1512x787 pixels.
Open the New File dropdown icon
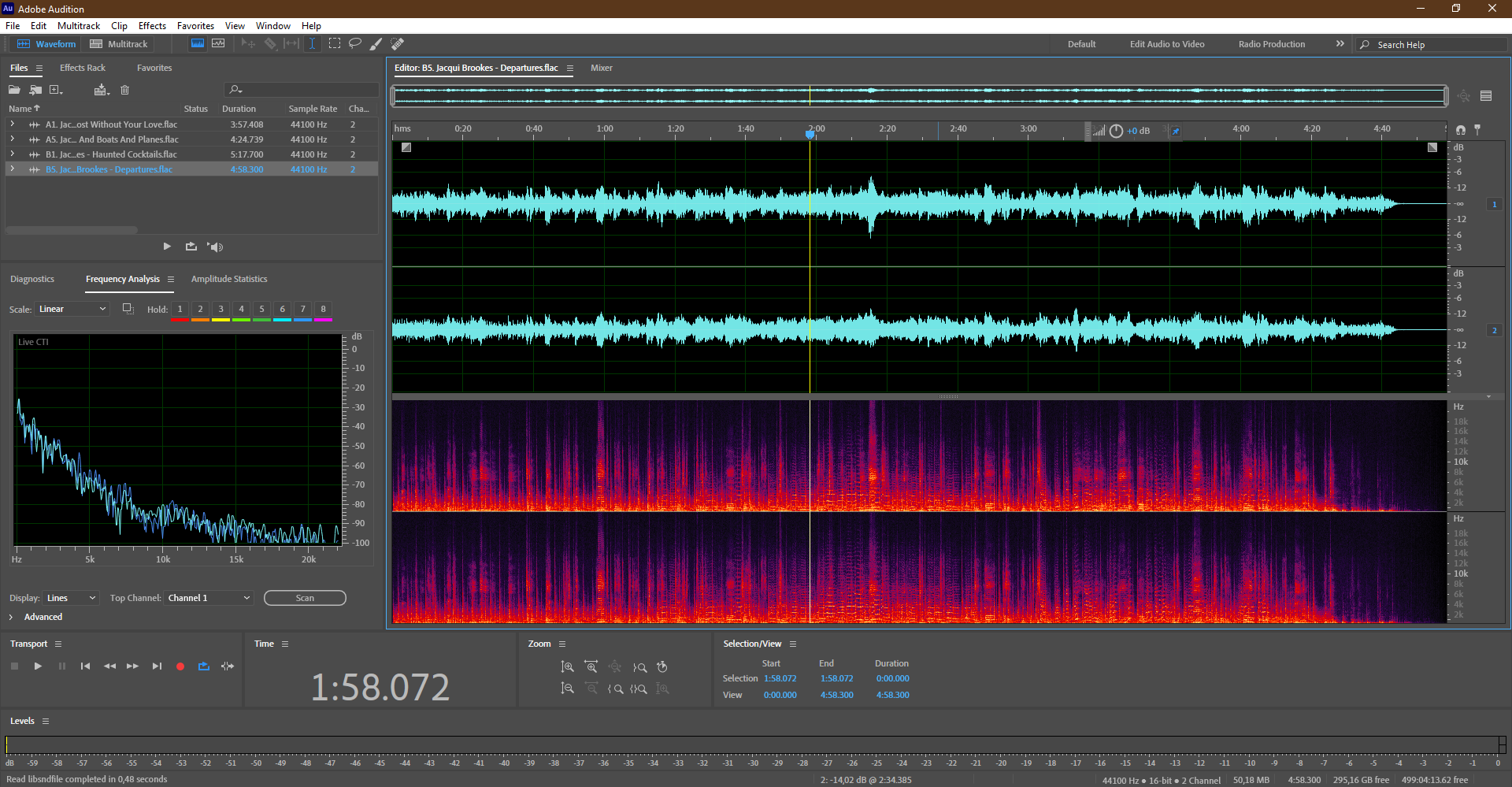point(56,90)
